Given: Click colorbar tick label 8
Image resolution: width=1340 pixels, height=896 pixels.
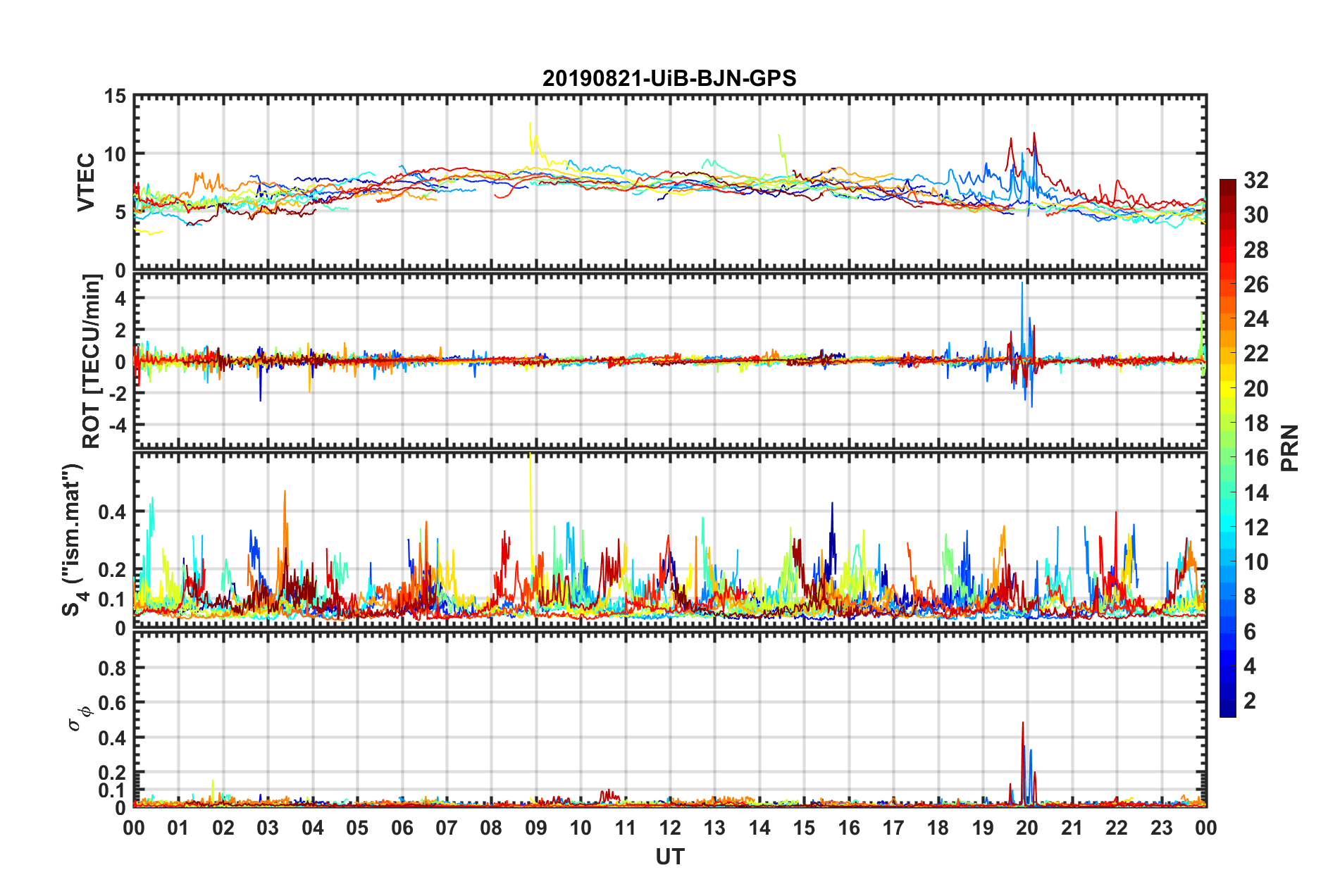Looking at the screenshot, I should (1250, 597).
